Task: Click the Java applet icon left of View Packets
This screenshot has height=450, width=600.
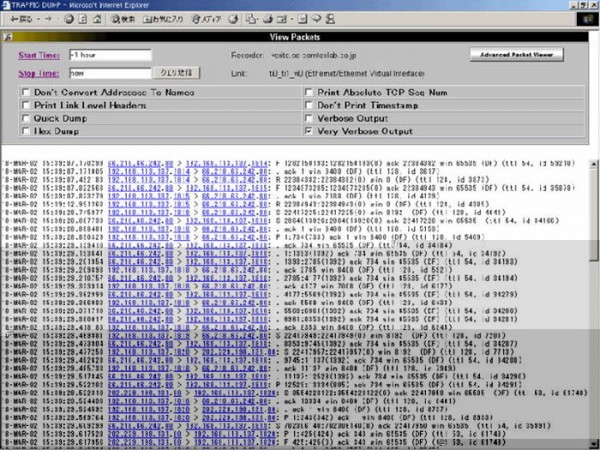Action: (8, 37)
